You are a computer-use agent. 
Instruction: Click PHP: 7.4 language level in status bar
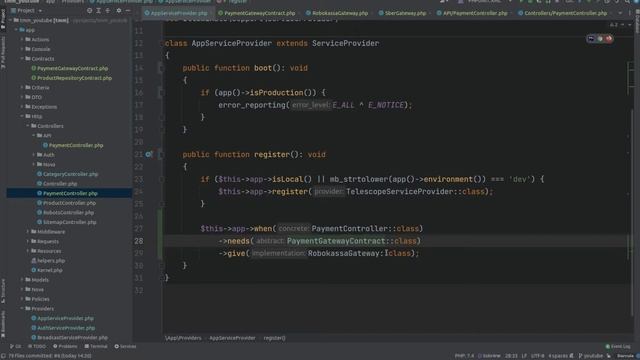(465, 356)
